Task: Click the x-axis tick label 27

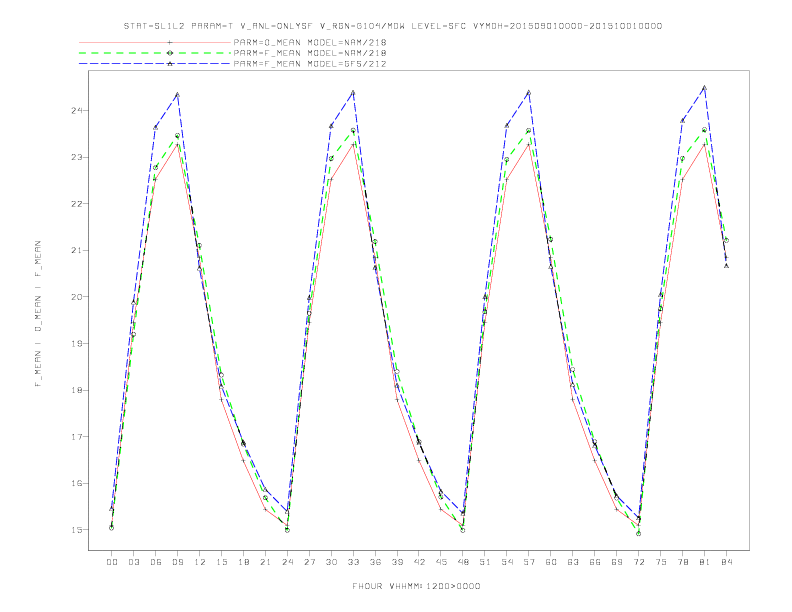Action: pyautogui.click(x=309, y=562)
